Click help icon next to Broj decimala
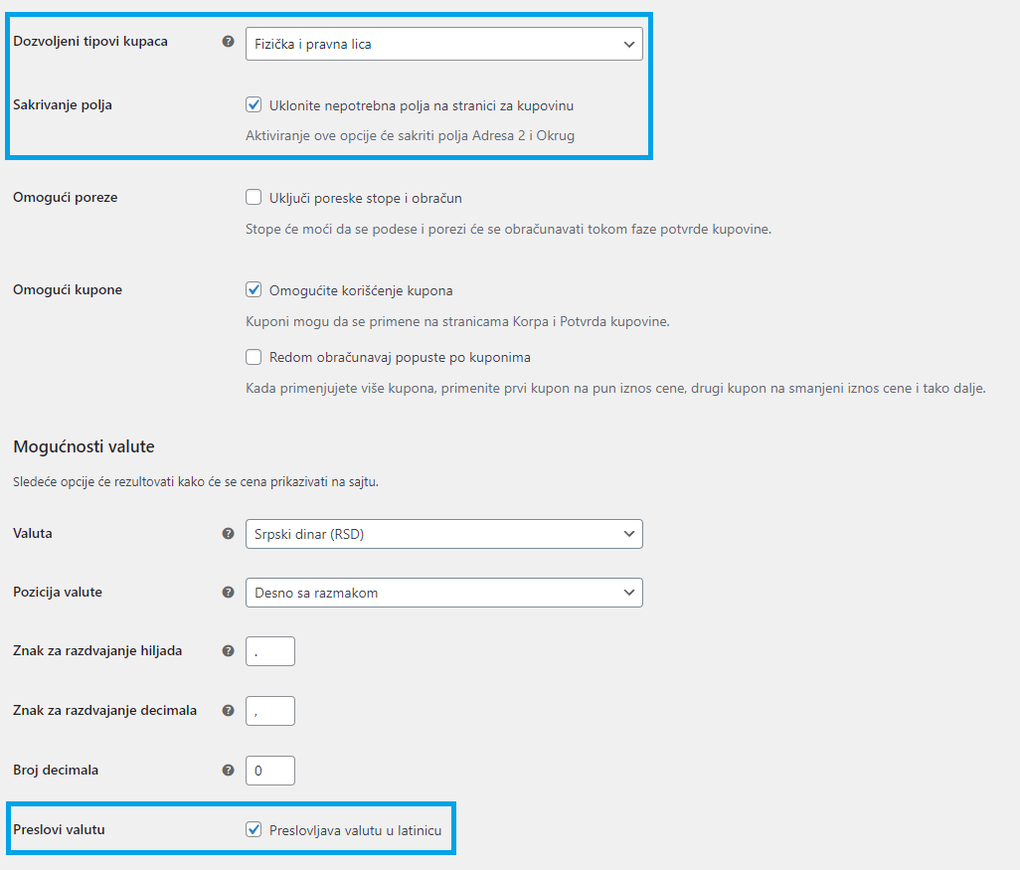 point(228,771)
